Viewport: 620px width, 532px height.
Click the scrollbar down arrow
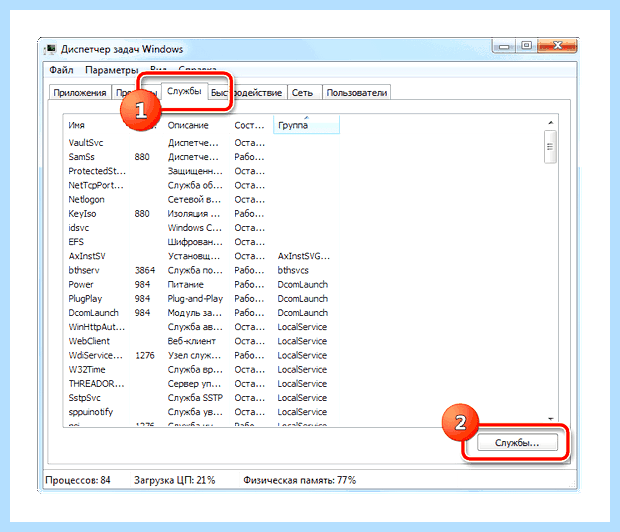[550, 418]
